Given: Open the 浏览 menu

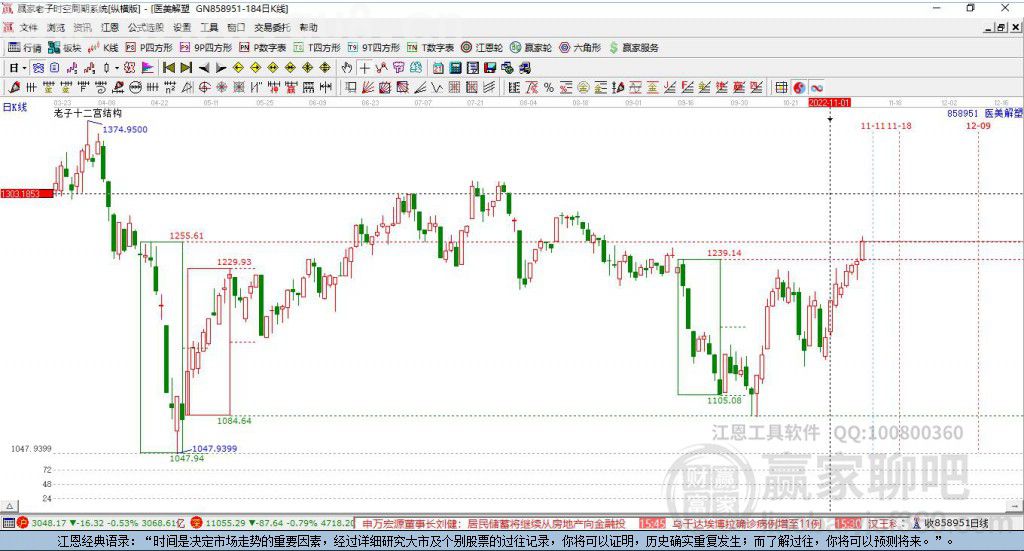Looking at the screenshot, I should click(56, 27).
